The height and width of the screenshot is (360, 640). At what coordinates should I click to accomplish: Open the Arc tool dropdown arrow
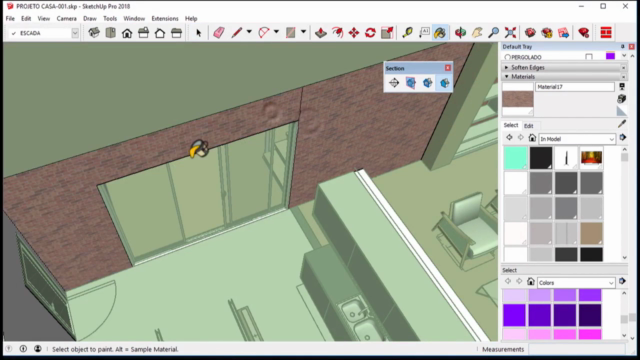tap(276, 32)
